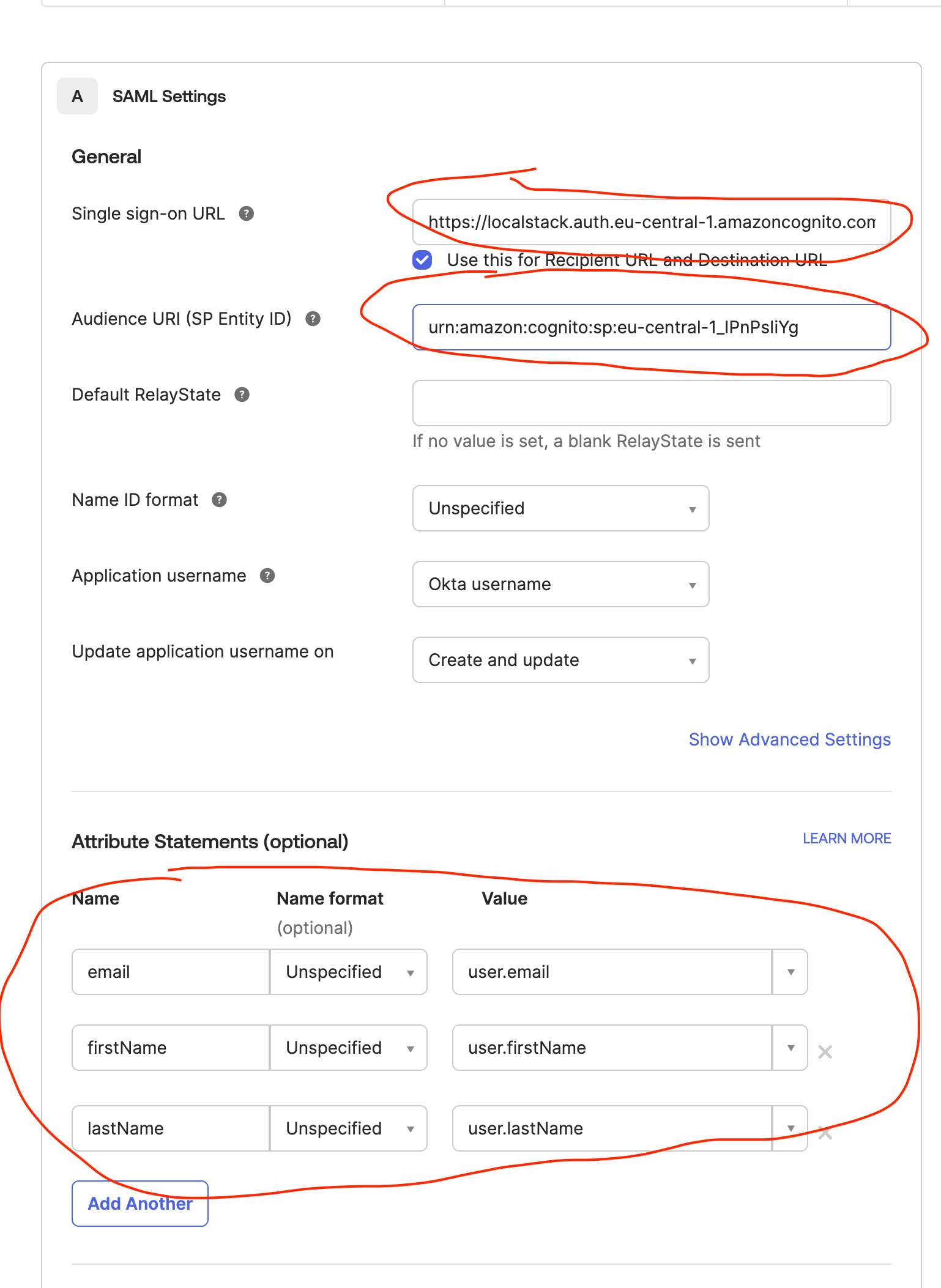The height and width of the screenshot is (1288, 941).
Task: Open the user.email Value dropdown
Action: [790, 972]
